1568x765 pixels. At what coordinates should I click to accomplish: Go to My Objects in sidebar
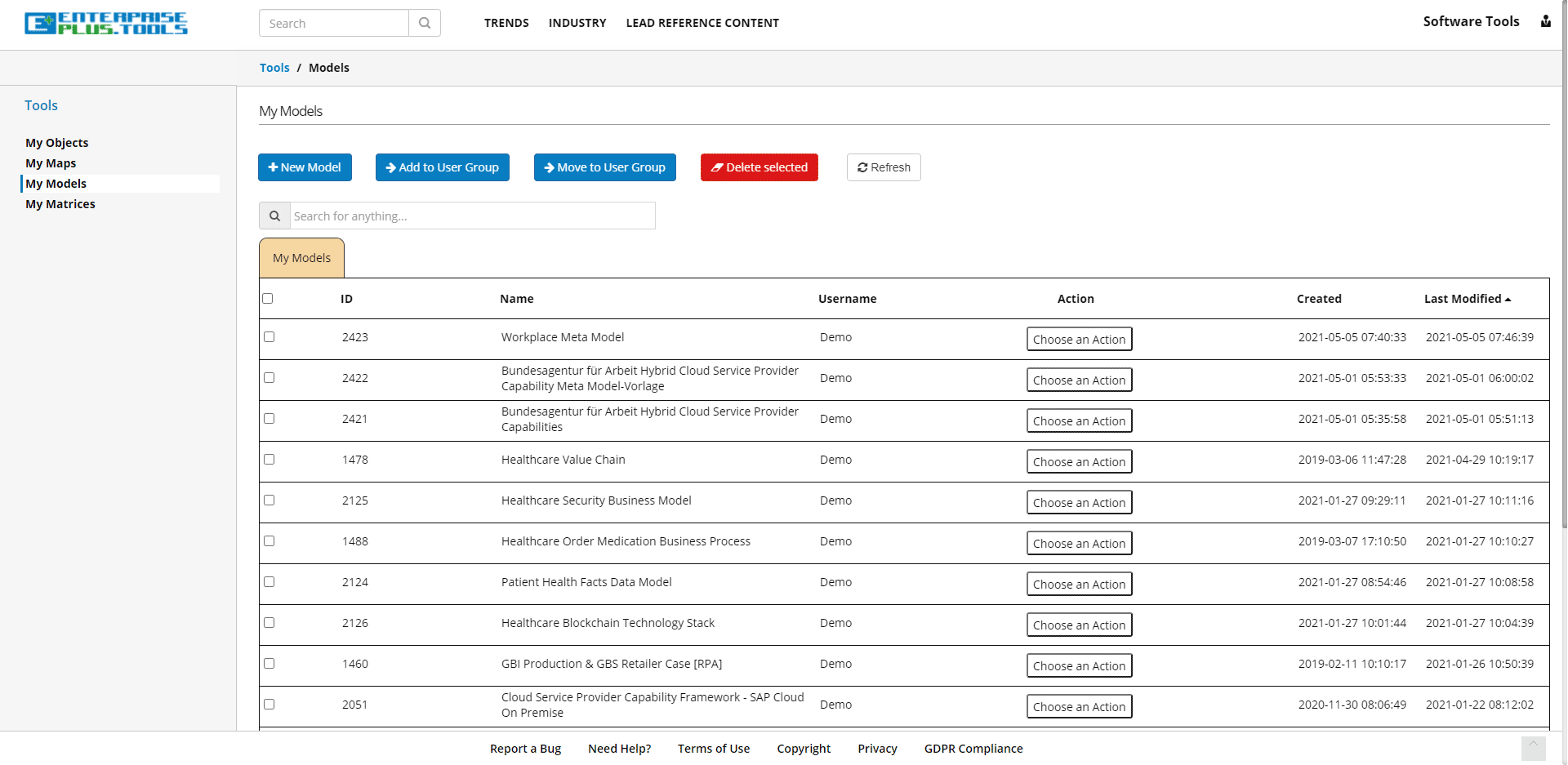[x=57, y=143]
